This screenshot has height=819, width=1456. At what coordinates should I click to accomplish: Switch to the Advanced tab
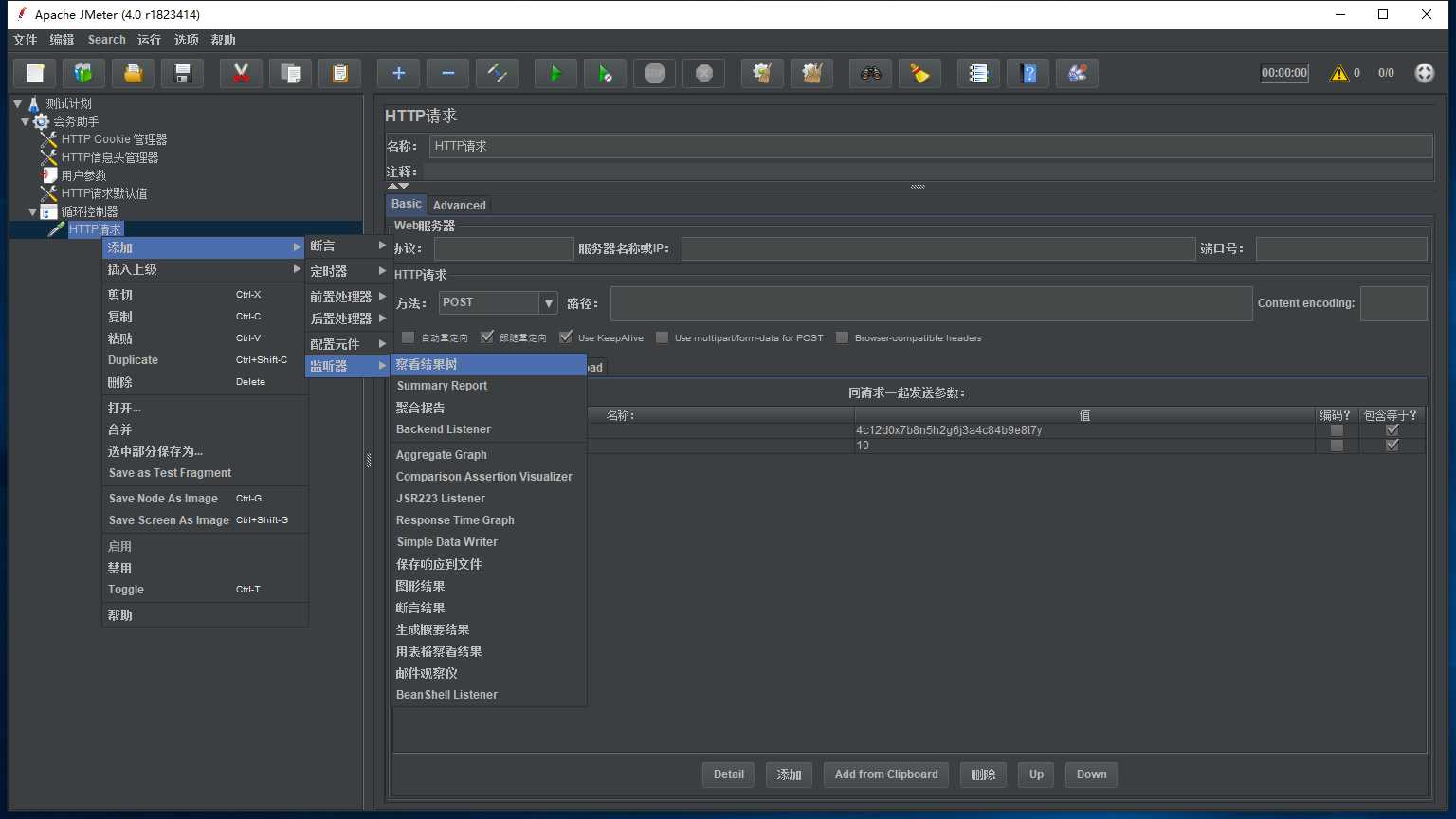pyautogui.click(x=460, y=205)
